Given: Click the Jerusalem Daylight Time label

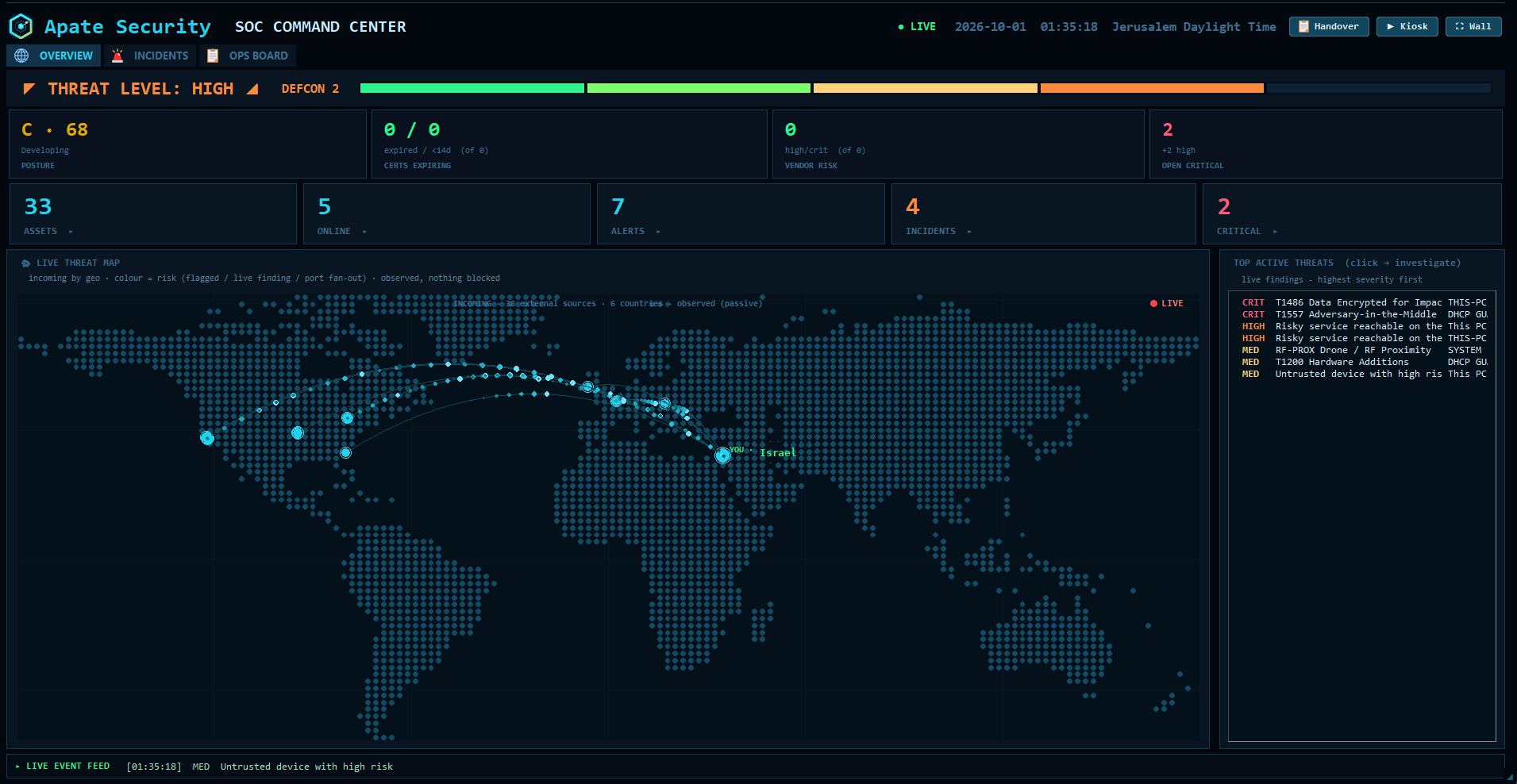Looking at the screenshot, I should click(1194, 27).
